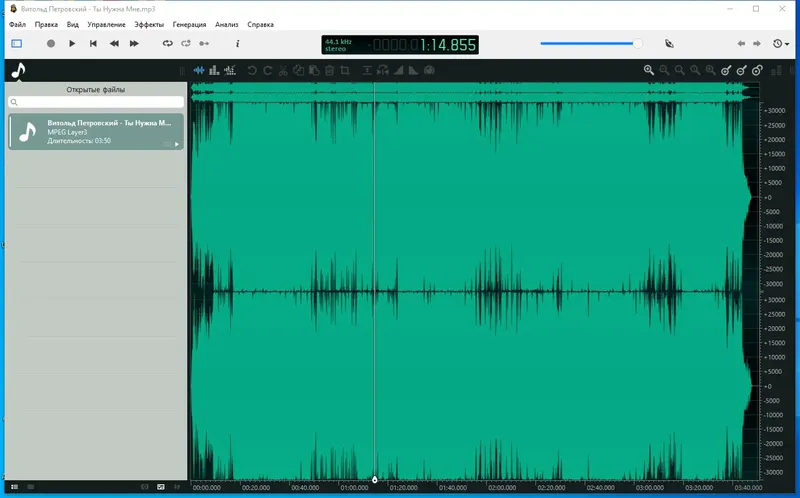Click the Copy icon

tap(298, 70)
